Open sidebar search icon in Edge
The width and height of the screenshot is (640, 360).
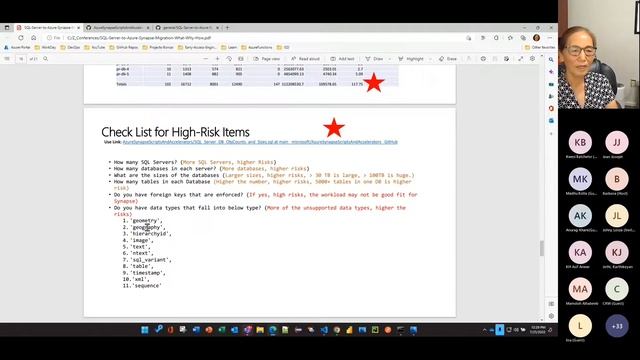coord(551,60)
